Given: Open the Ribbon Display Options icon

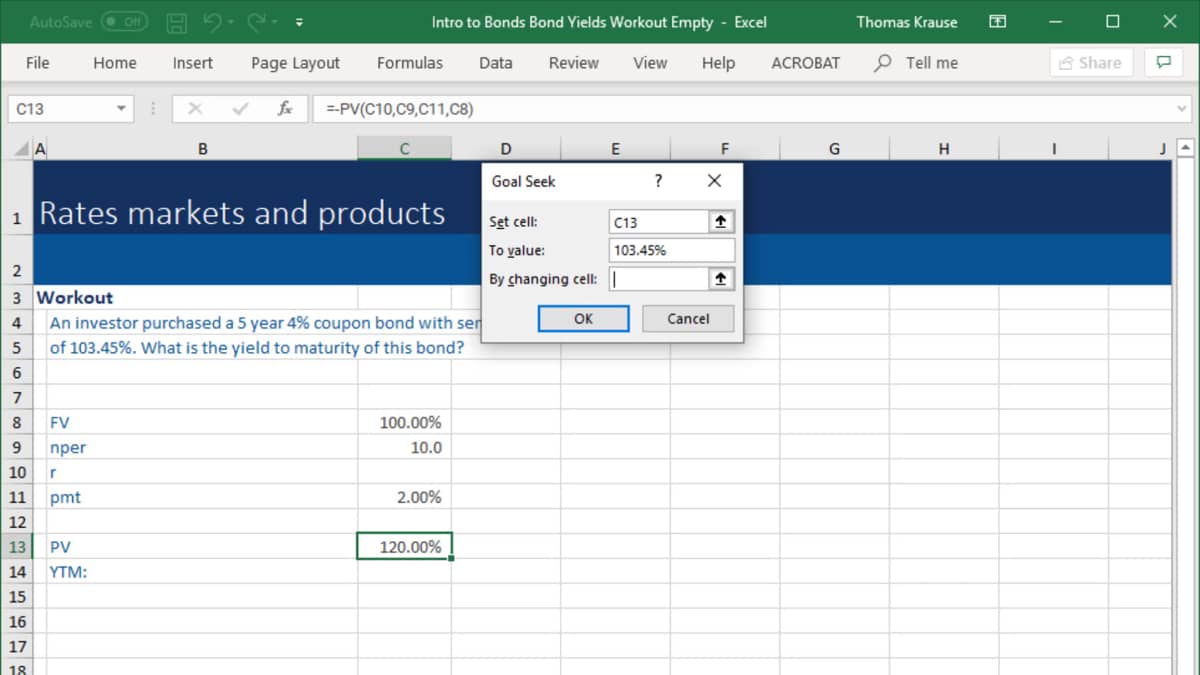Looking at the screenshot, I should [997, 22].
